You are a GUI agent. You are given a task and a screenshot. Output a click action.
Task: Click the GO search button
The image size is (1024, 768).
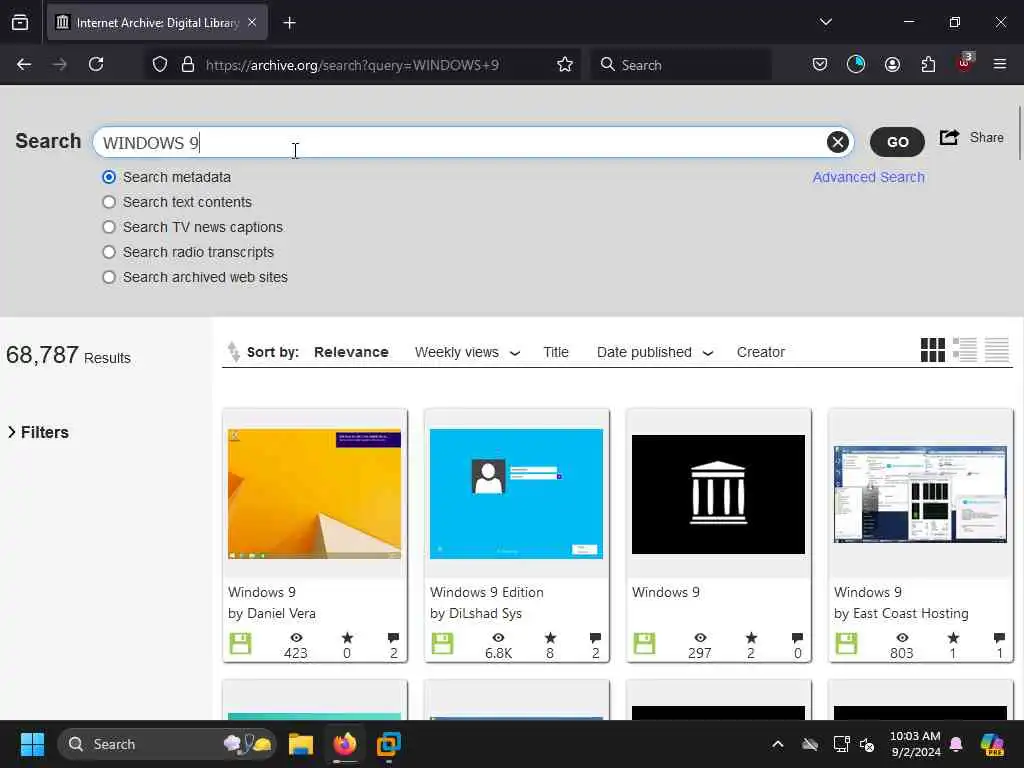[x=897, y=142]
